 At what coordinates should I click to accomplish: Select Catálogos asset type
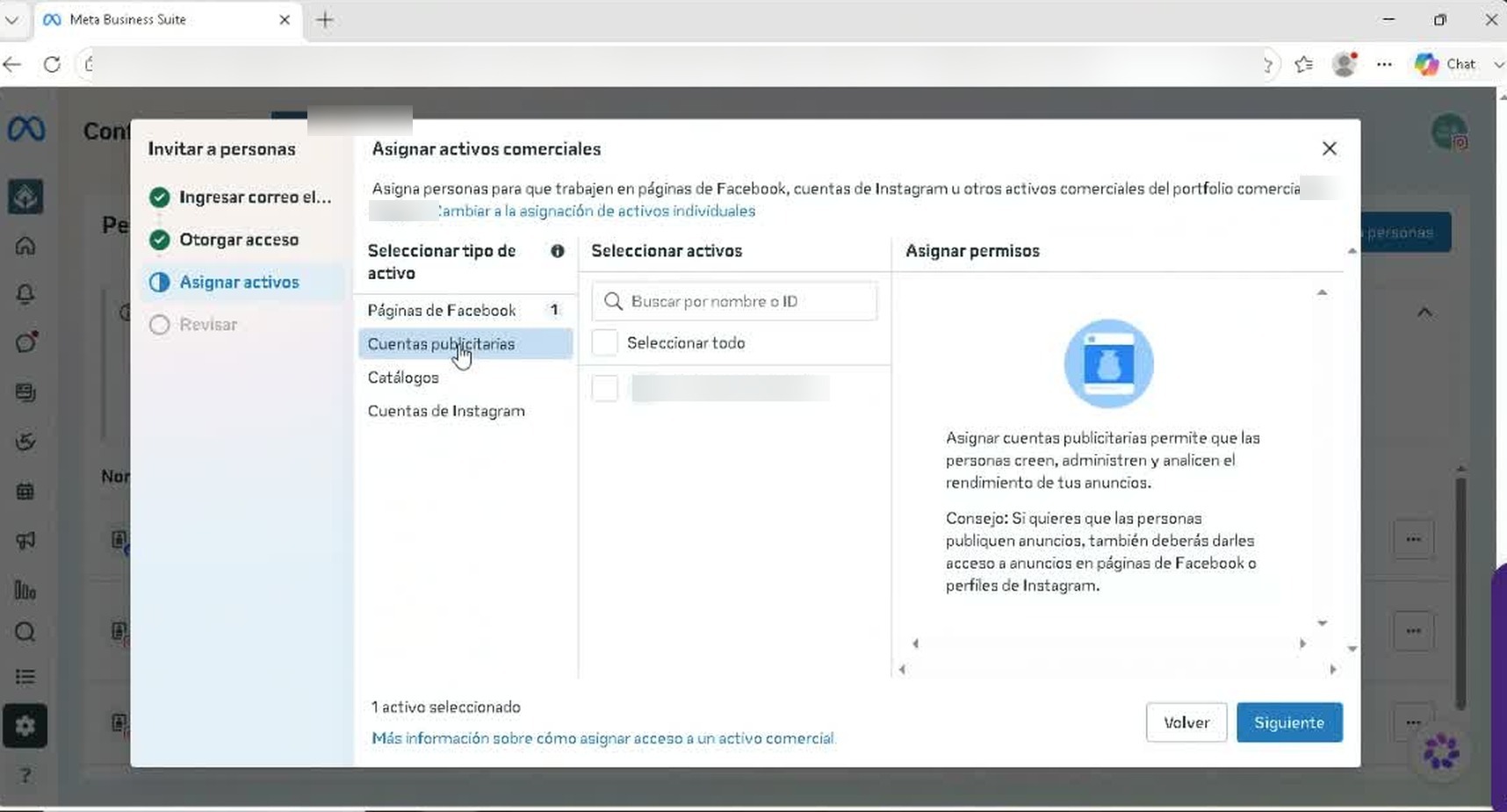465,377
